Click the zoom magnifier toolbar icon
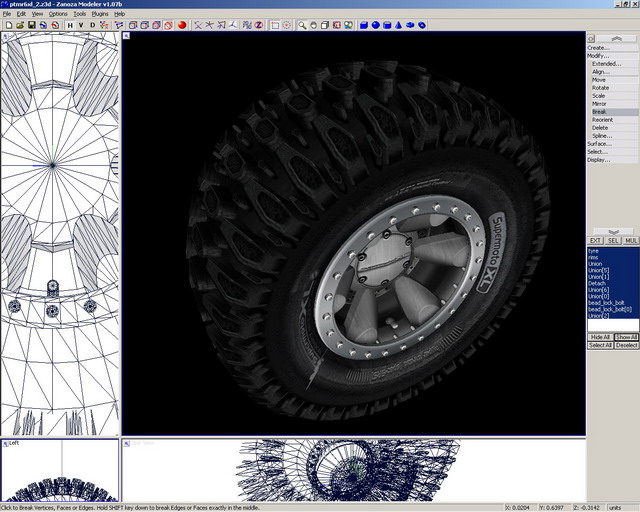 point(301,25)
